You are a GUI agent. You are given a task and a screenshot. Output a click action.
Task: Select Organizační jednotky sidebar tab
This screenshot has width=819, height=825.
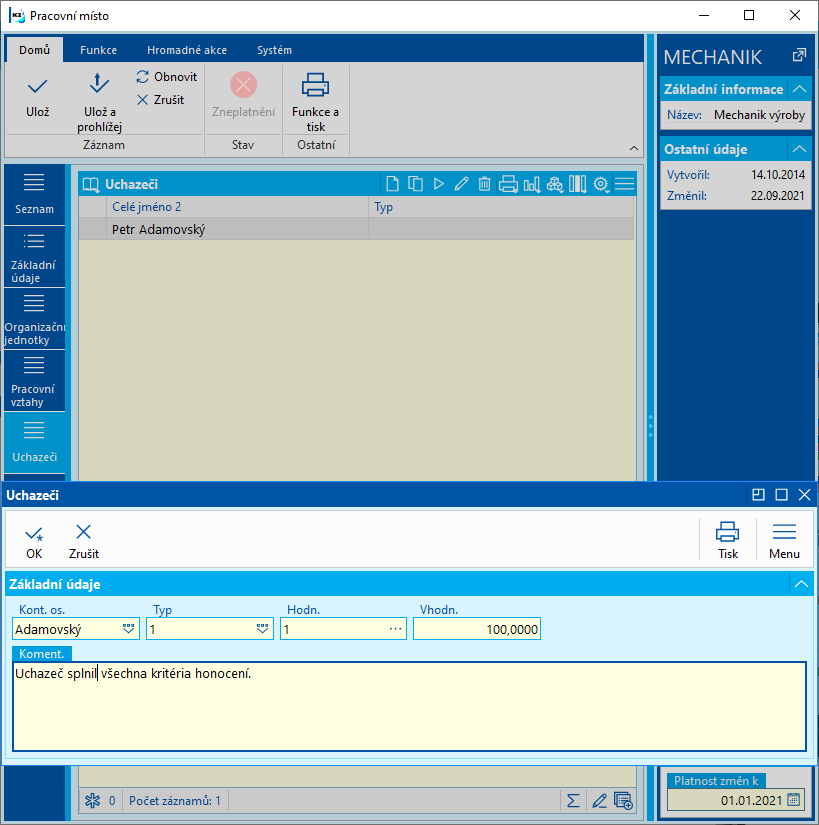(34, 319)
